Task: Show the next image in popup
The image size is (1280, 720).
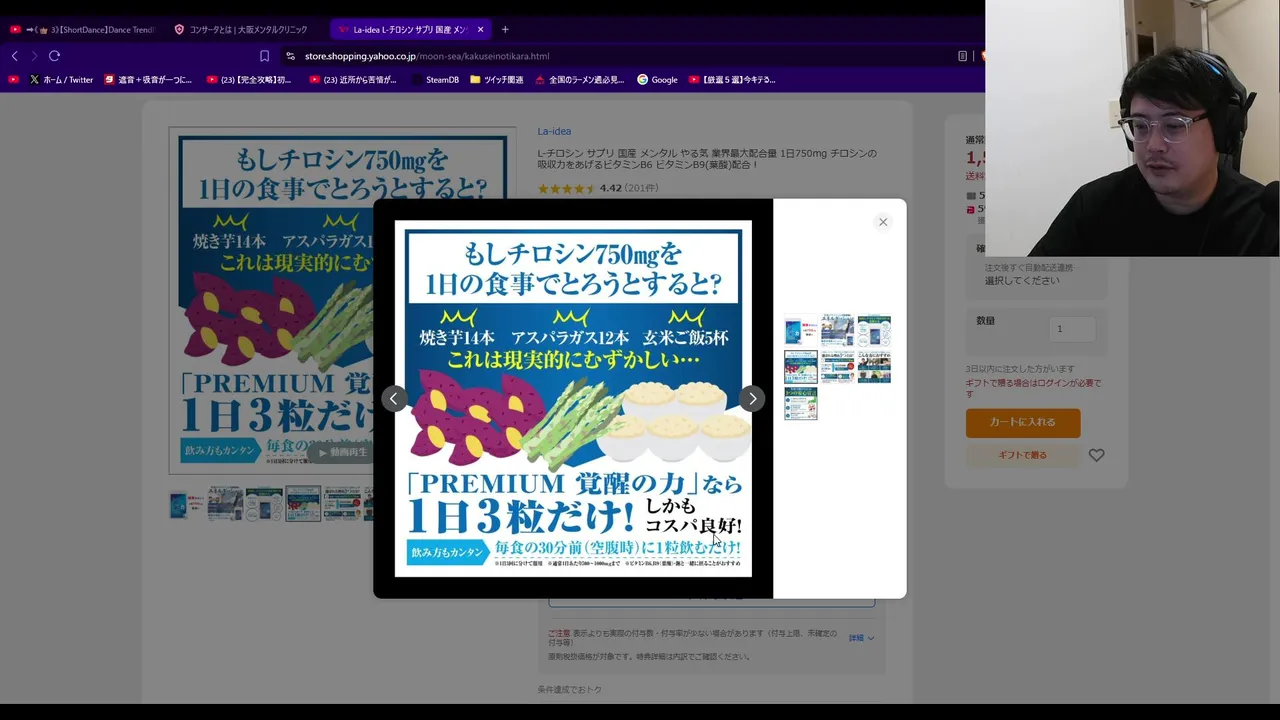Action: 752,398
